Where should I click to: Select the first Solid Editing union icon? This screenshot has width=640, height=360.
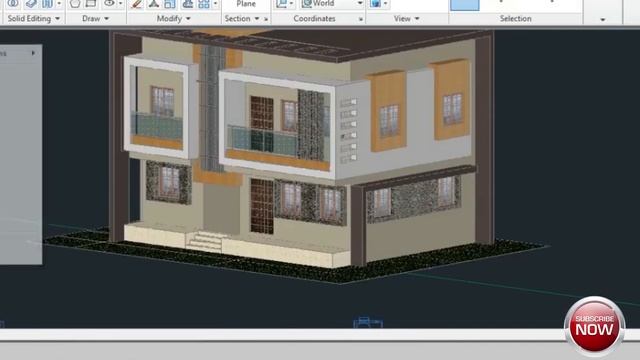pyautogui.click(x=13, y=4)
